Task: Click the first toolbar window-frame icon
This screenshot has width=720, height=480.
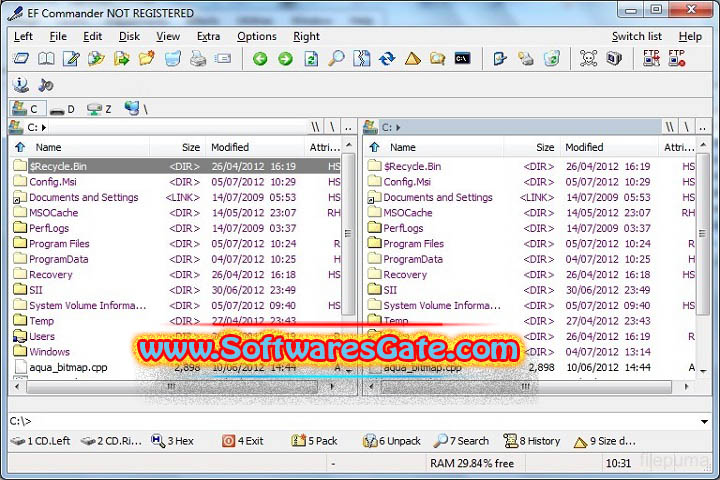Action: point(21,58)
